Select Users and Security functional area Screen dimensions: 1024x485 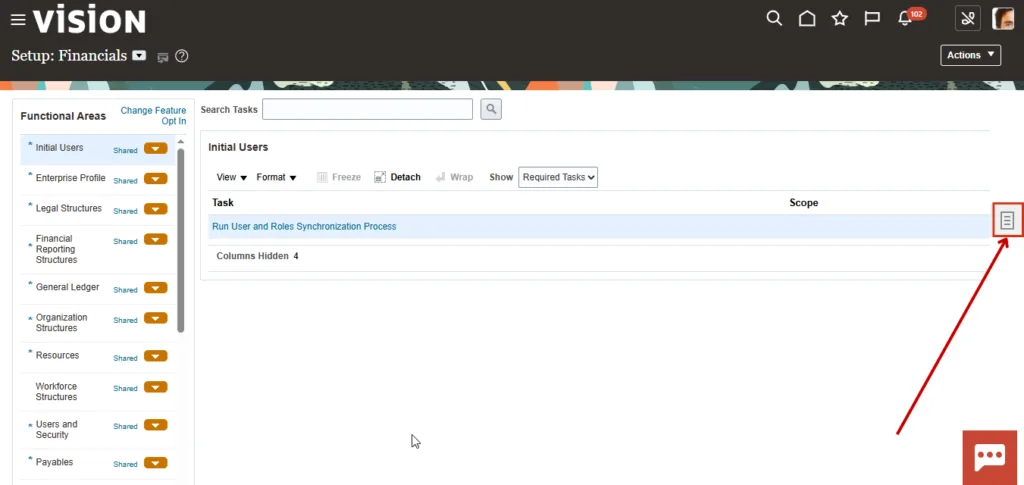(56, 430)
